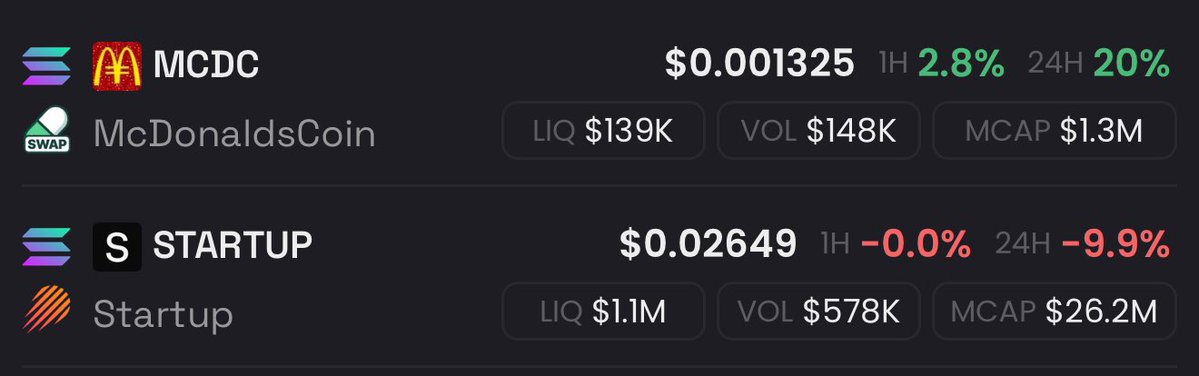Click the orange striped DEX icon by Startup
This screenshot has width=1199, height=376.
pyautogui.click(x=47, y=310)
